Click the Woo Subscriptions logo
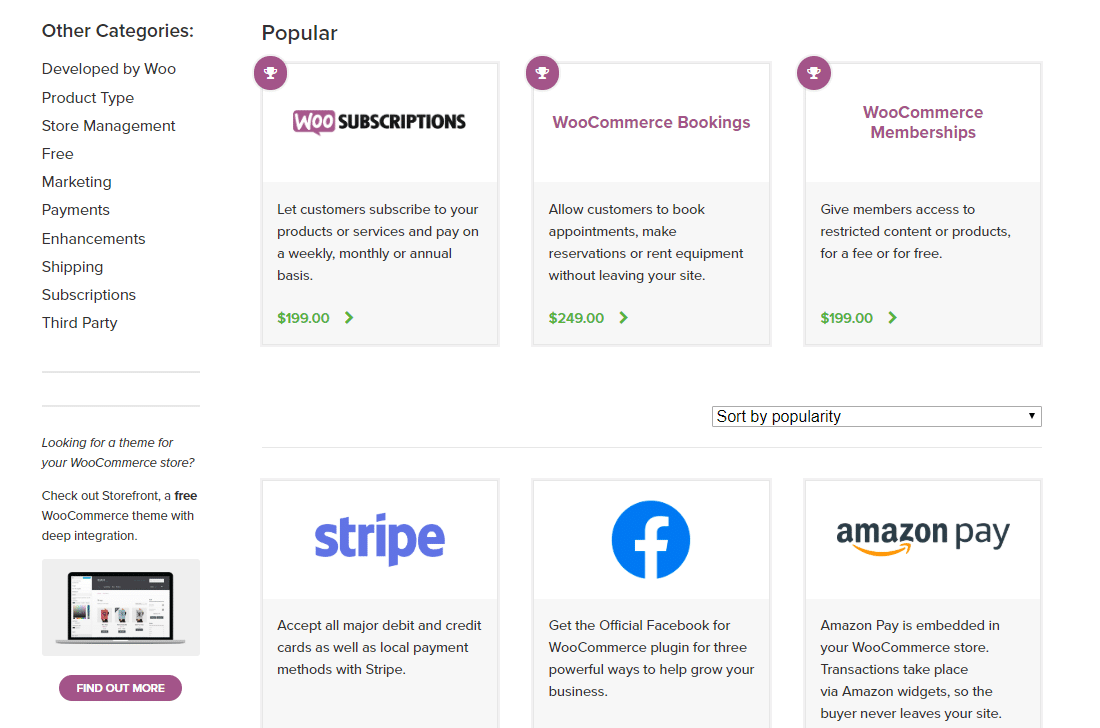 [x=379, y=121]
